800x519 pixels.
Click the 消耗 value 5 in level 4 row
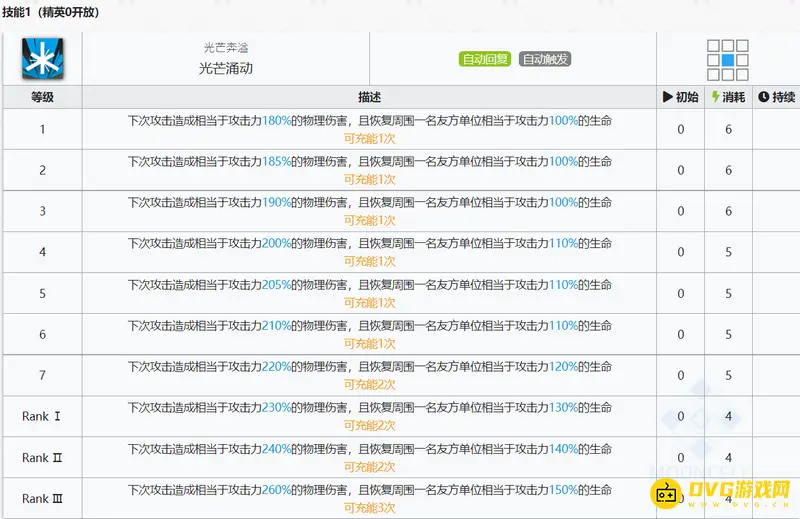pyautogui.click(x=729, y=252)
